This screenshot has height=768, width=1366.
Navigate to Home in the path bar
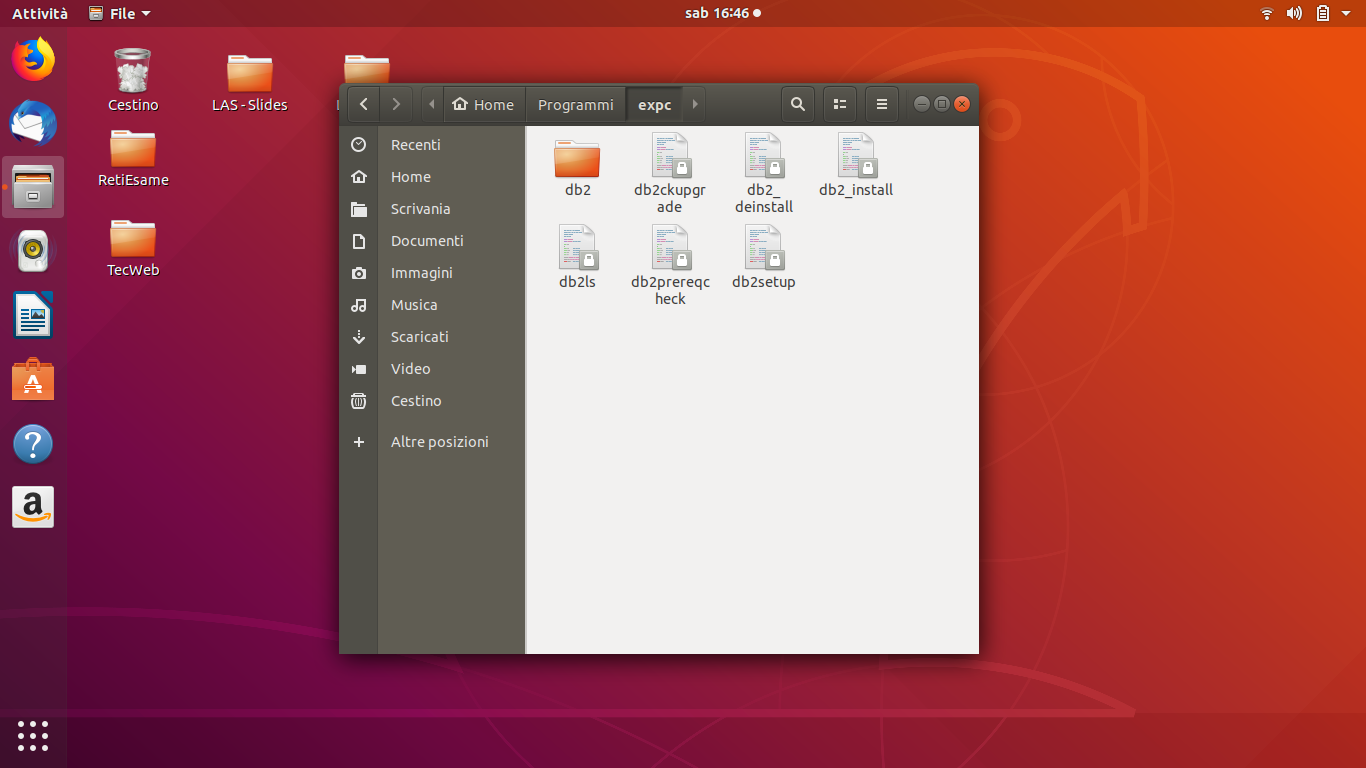click(483, 104)
